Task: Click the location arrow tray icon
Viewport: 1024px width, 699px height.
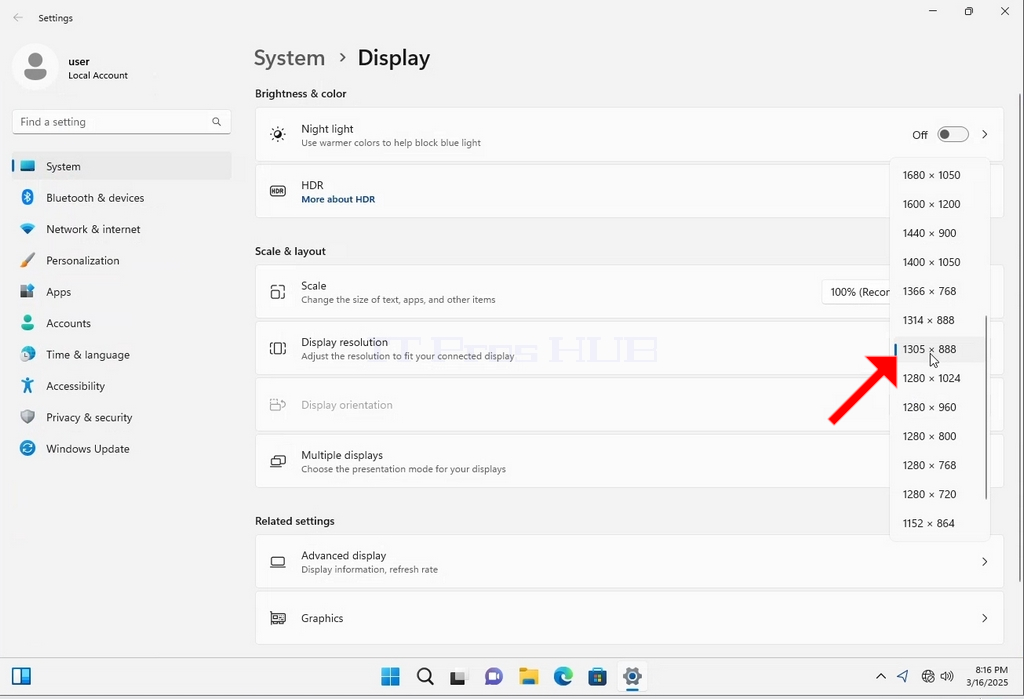Action: coord(903,676)
